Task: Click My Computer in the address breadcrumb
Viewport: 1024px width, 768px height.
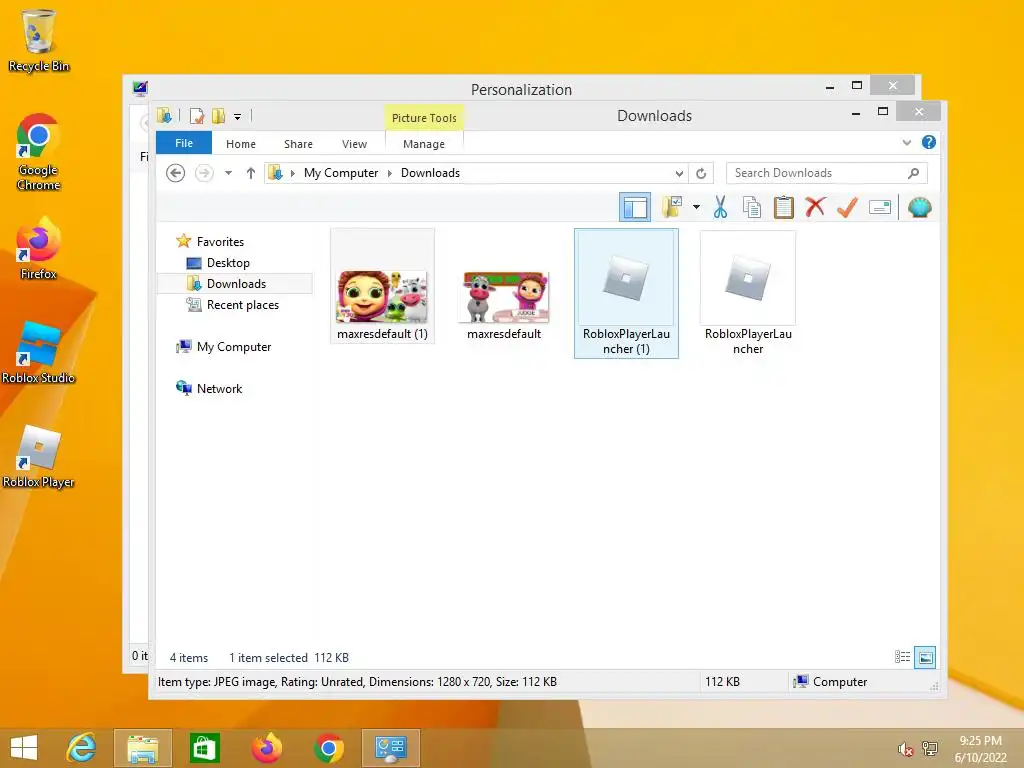Action: tap(341, 173)
